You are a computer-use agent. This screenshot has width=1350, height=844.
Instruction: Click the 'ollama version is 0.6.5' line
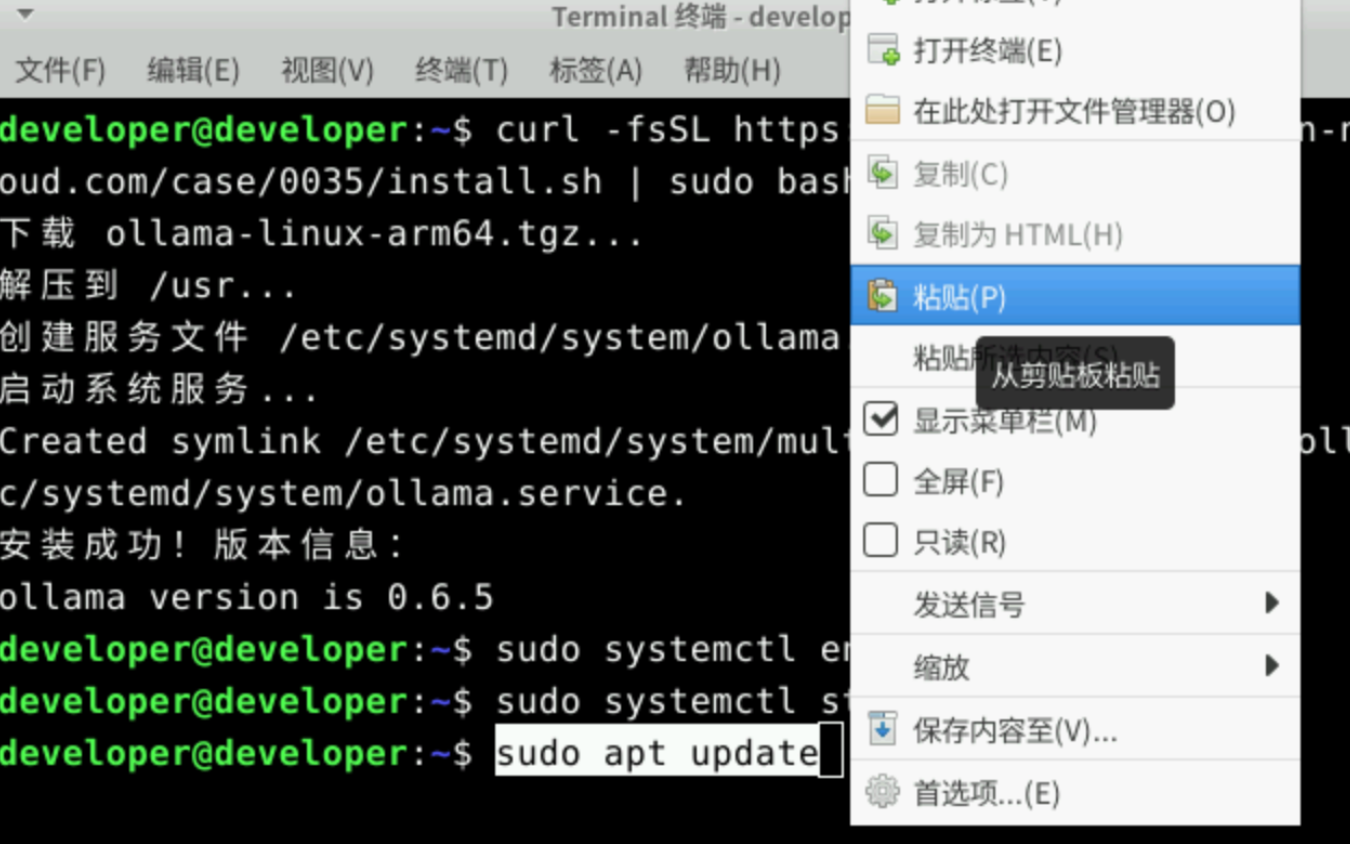click(x=247, y=597)
